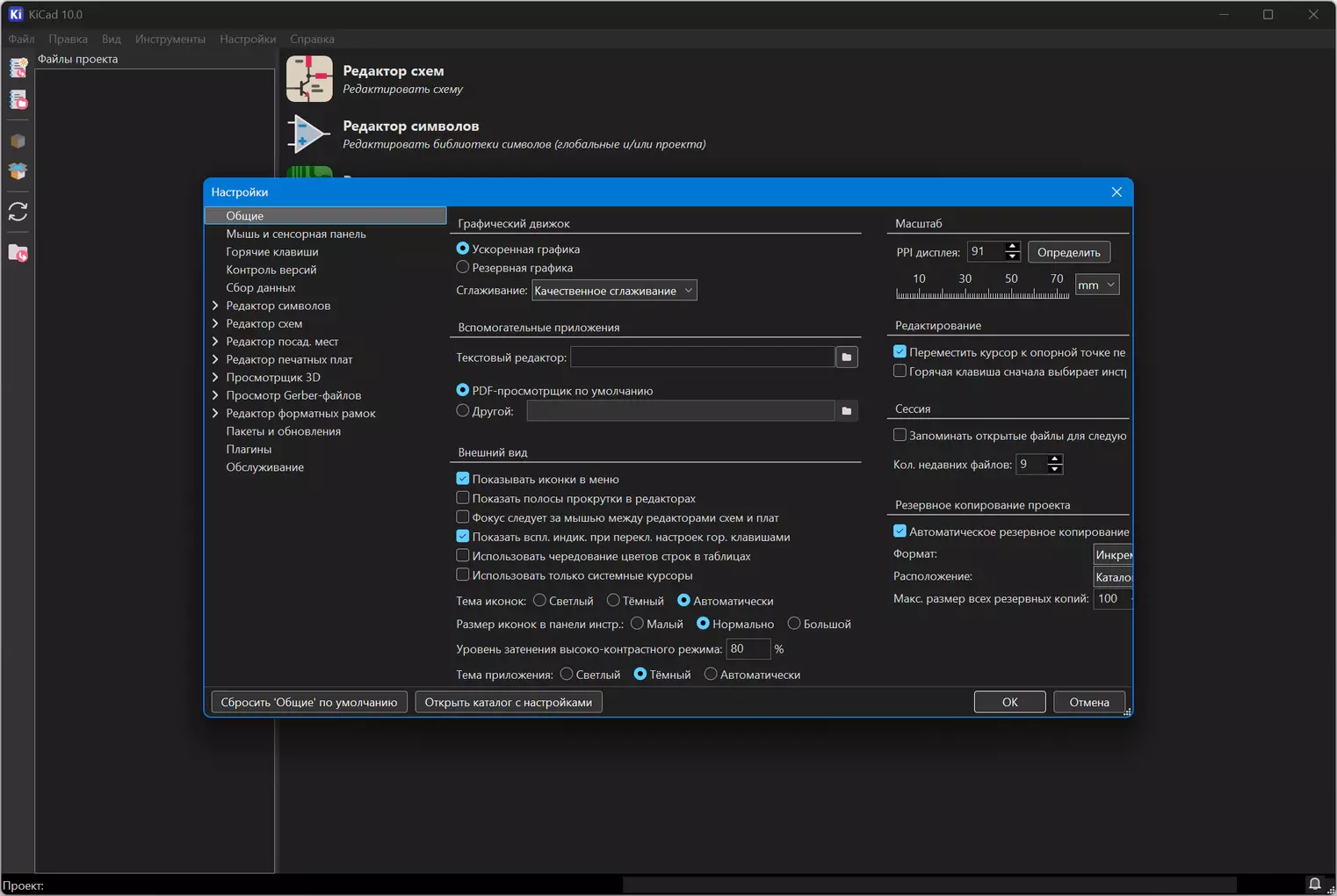The image size is (1337, 896).
Task: Choose PDF-просмотрщик по умолчанию option
Action: click(x=463, y=390)
